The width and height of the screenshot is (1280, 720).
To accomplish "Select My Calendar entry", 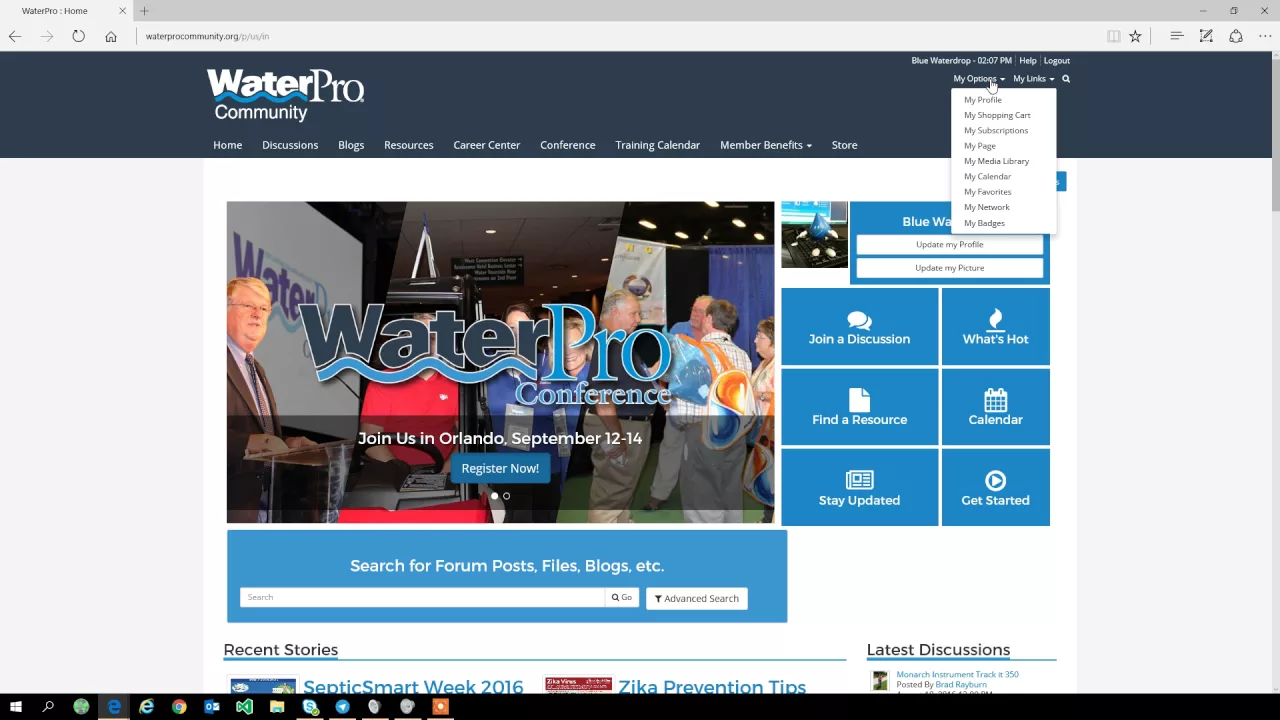I will (987, 176).
